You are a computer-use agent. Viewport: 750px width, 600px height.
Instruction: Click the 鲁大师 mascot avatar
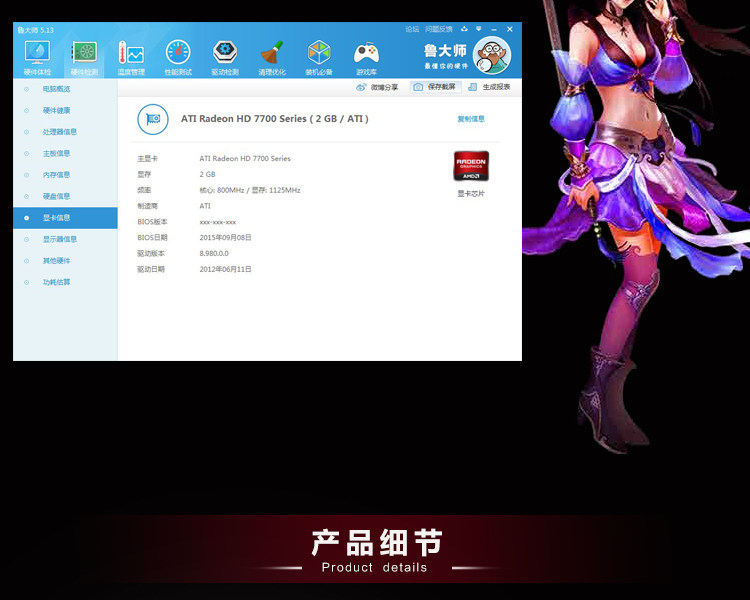coord(492,55)
